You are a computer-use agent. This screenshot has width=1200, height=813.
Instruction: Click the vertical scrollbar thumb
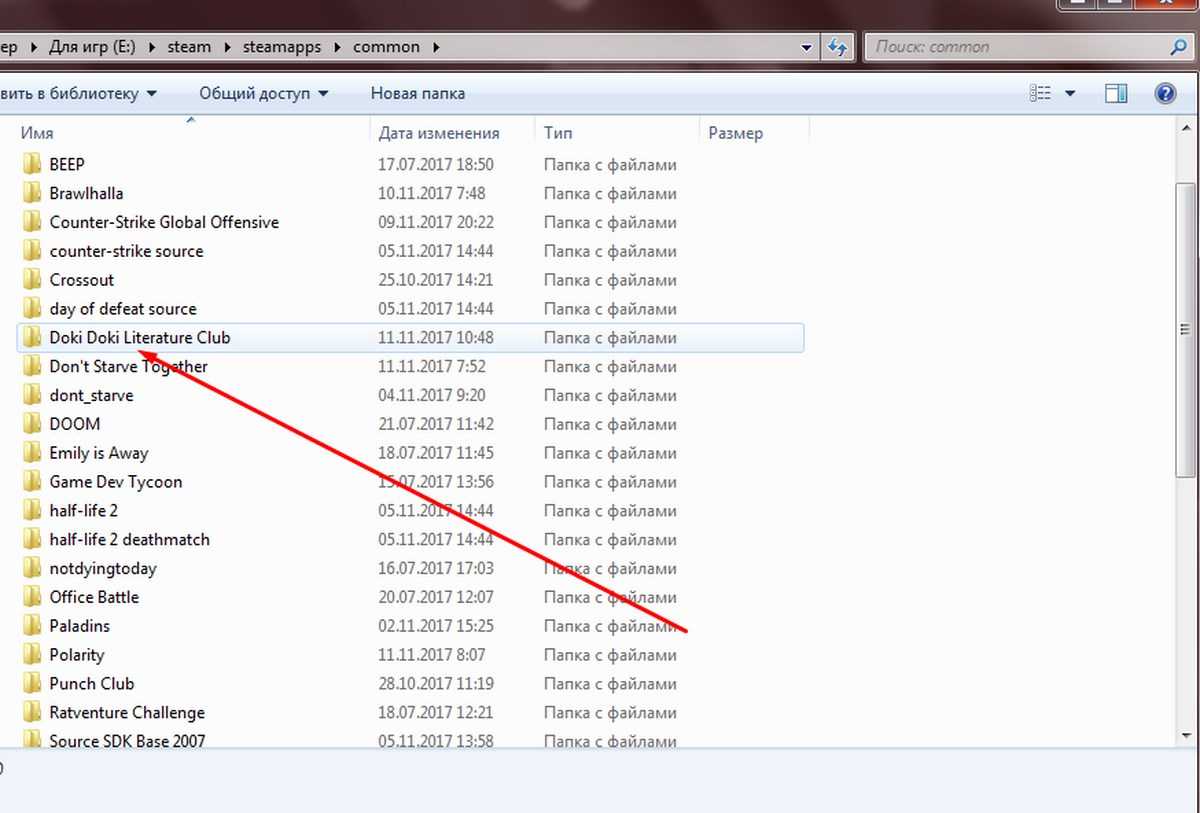pyautogui.click(x=1185, y=330)
